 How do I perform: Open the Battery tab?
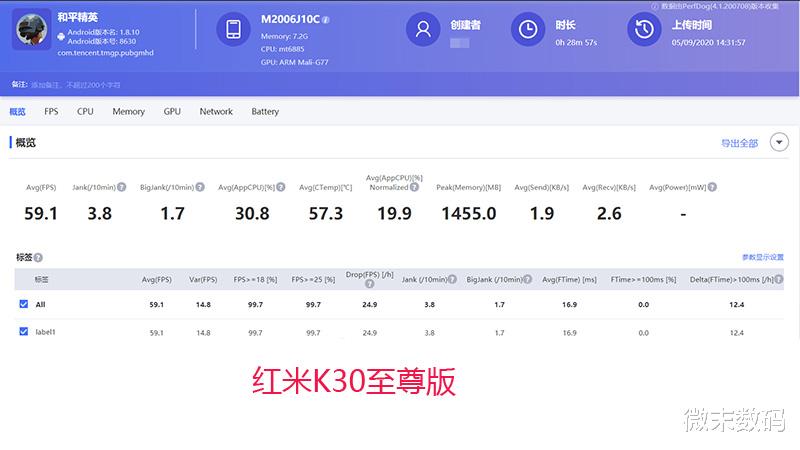click(265, 111)
